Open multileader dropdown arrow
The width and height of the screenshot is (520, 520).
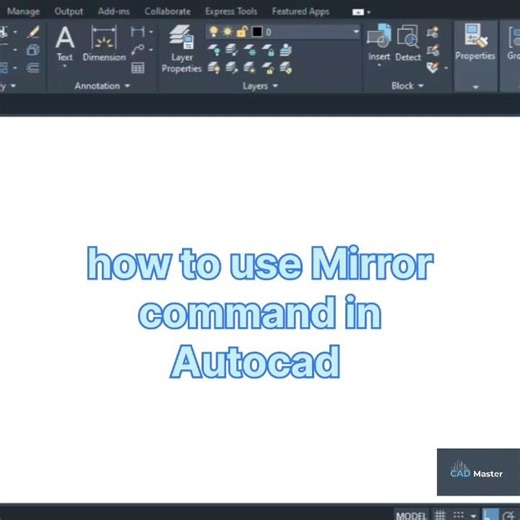(151, 50)
